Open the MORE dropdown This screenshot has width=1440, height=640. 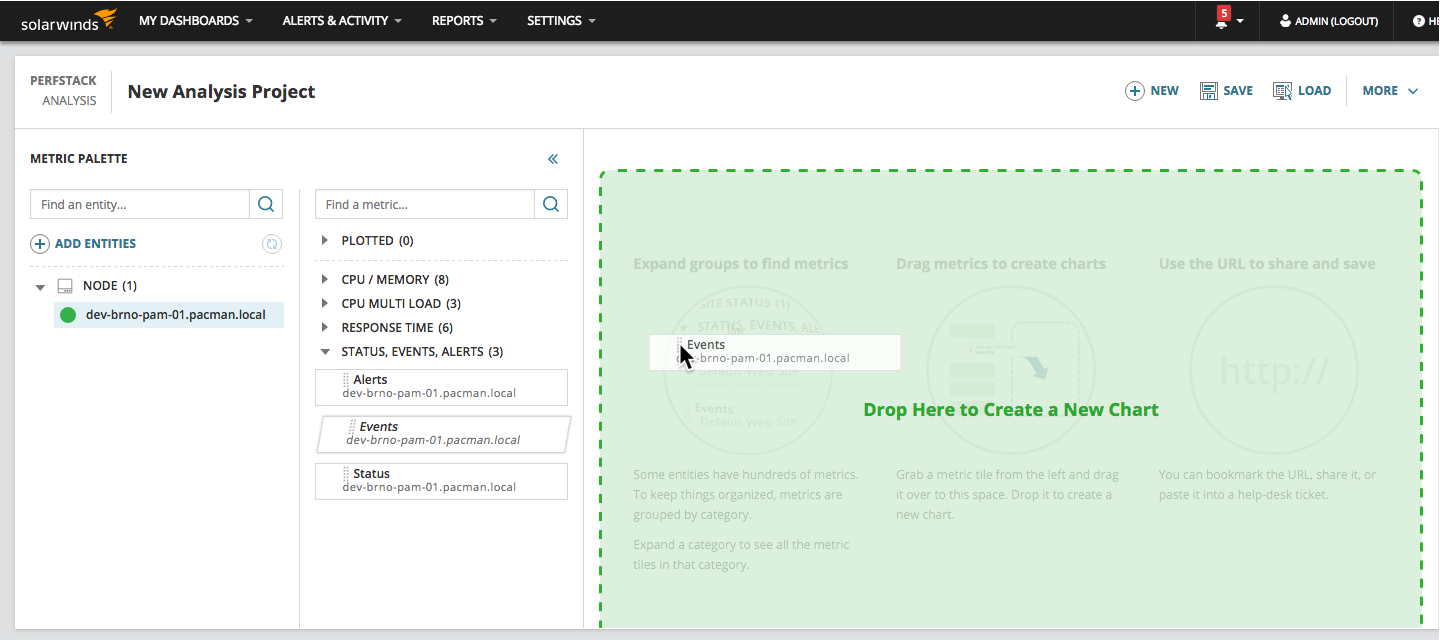point(1390,91)
